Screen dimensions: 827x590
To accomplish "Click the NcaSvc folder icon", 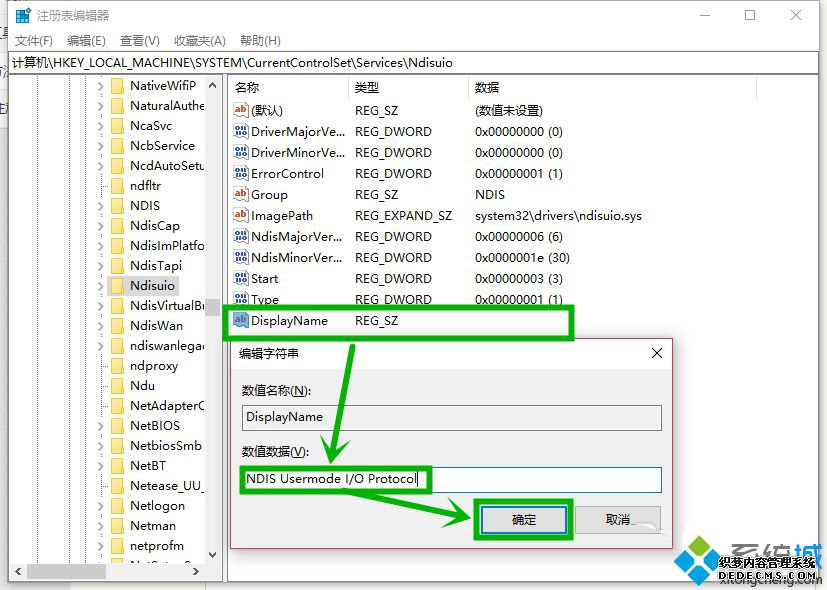I will tap(118, 125).
